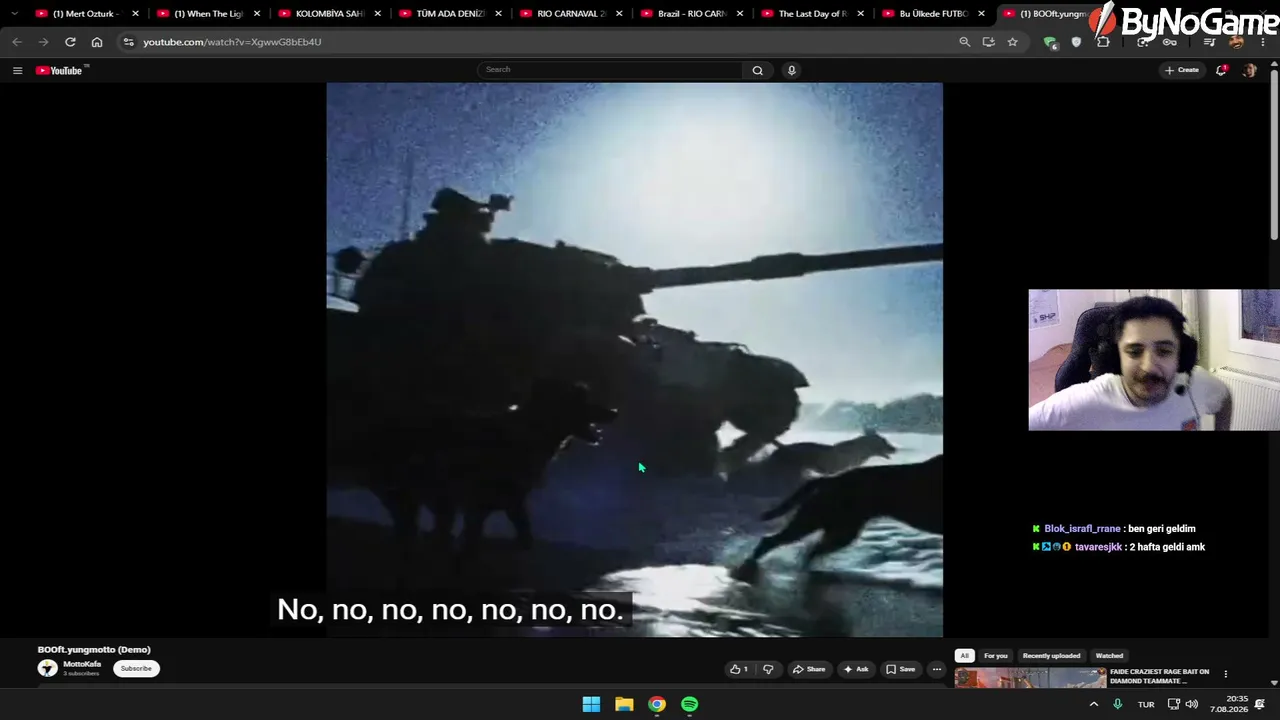Open the FAIDE CRAZIEST RAGE BAIT thumbnail
This screenshot has width=1280, height=720.
(1030, 679)
